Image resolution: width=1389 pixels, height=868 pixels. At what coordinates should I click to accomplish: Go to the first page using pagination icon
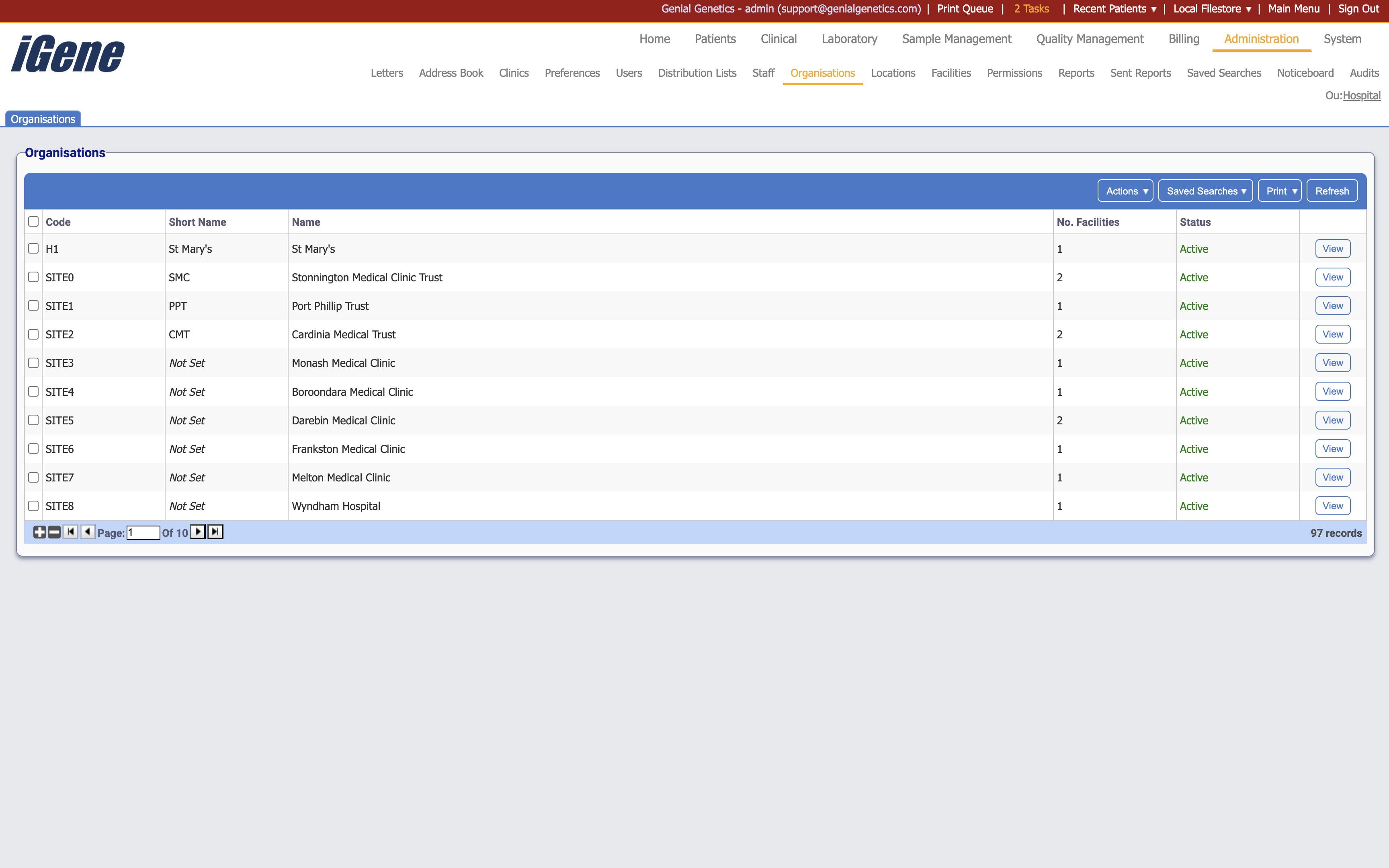70,532
